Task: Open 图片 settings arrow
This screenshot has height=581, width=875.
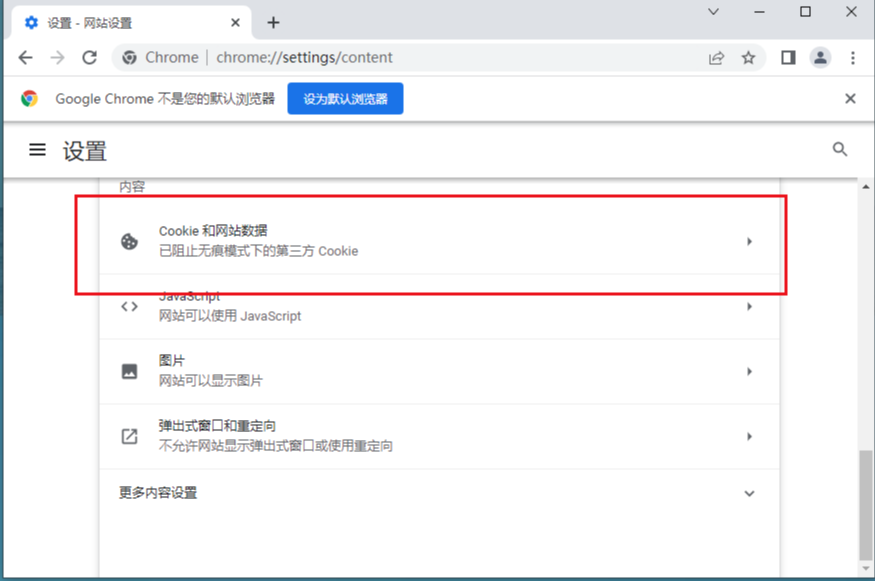Action: pos(749,371)
